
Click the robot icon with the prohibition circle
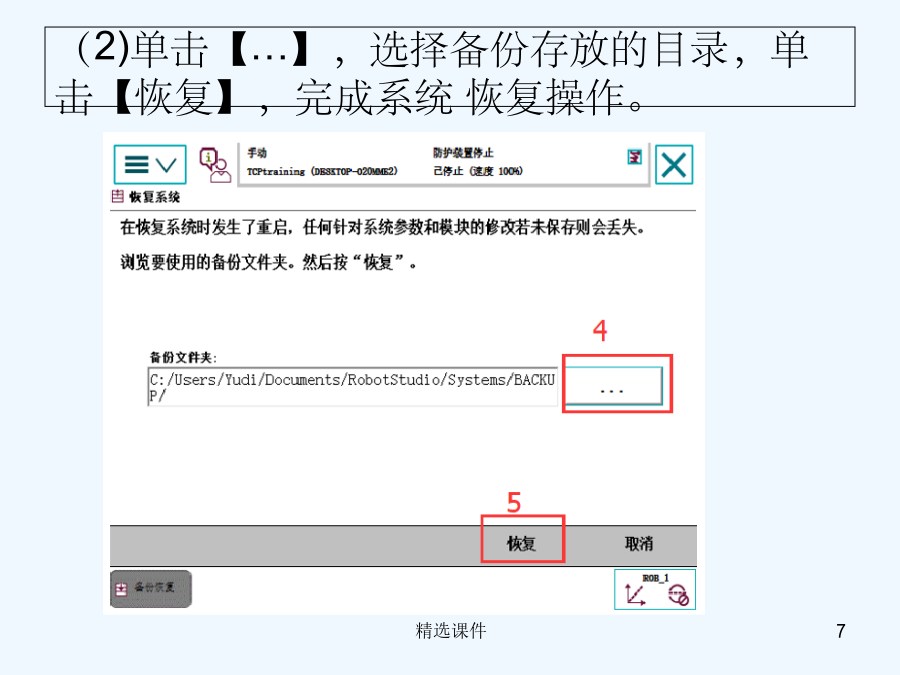click(678, 595)
